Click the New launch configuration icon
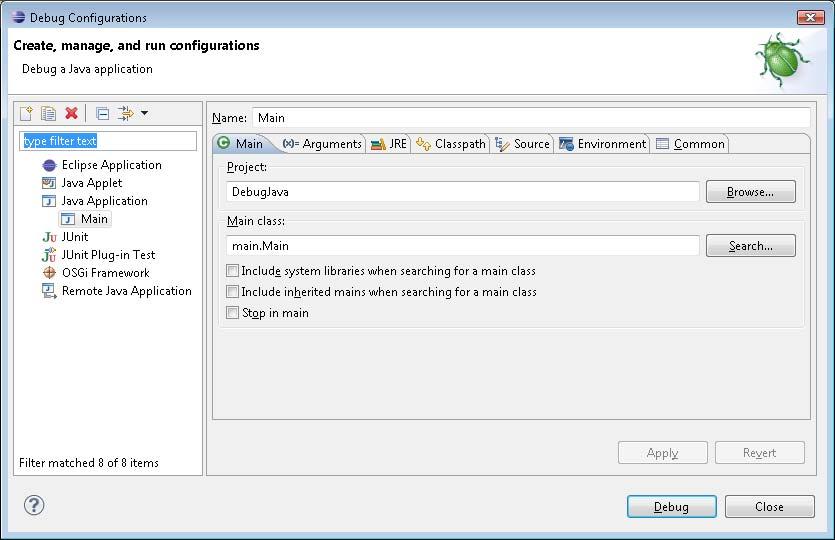The width and height of the screenshot is (835, 540). click(x=26, y=113)
